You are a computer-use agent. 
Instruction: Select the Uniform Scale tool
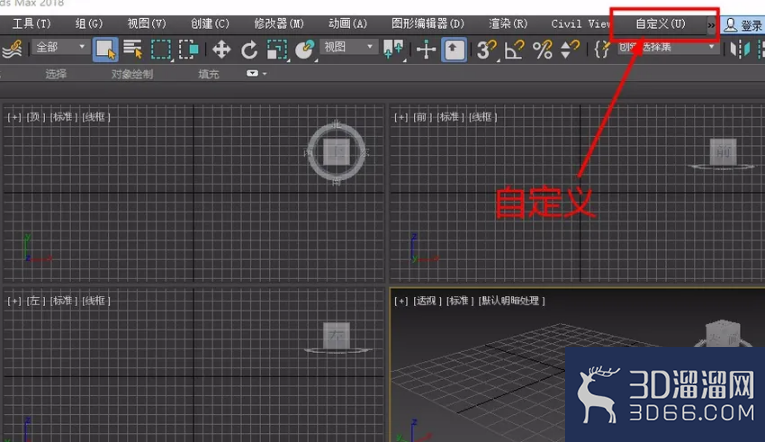coord(277,49)
